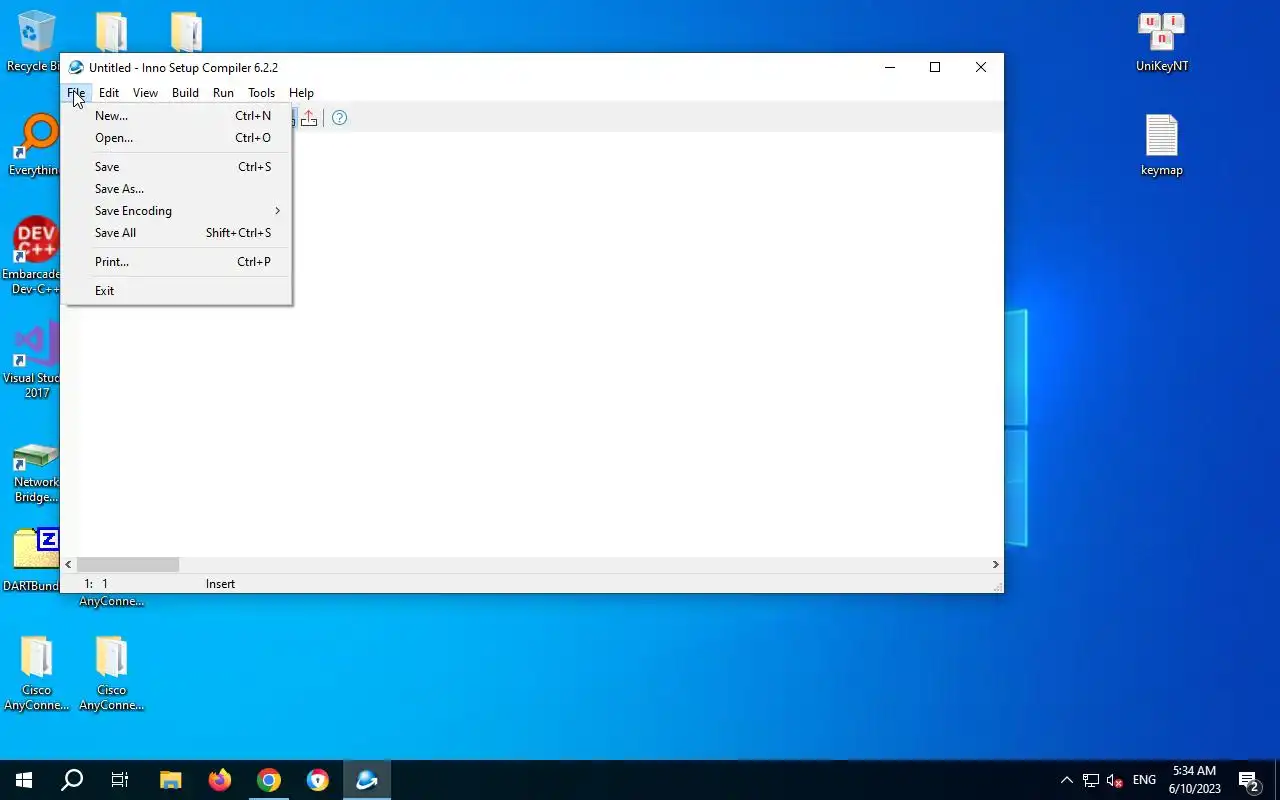Open File Explorer from the taskbar
This screenshot has width=1280, height=800.
pyautogui.click(x=171, y=780)
